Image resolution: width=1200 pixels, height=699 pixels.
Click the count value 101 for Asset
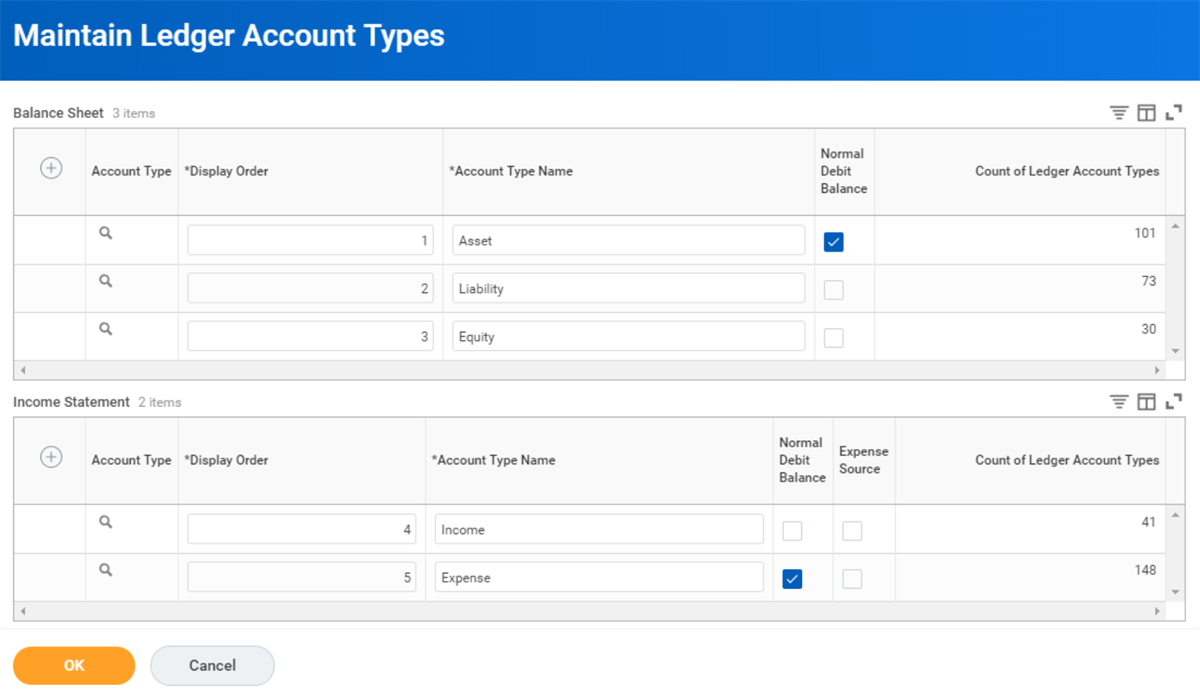click(x=1145, y=233)
